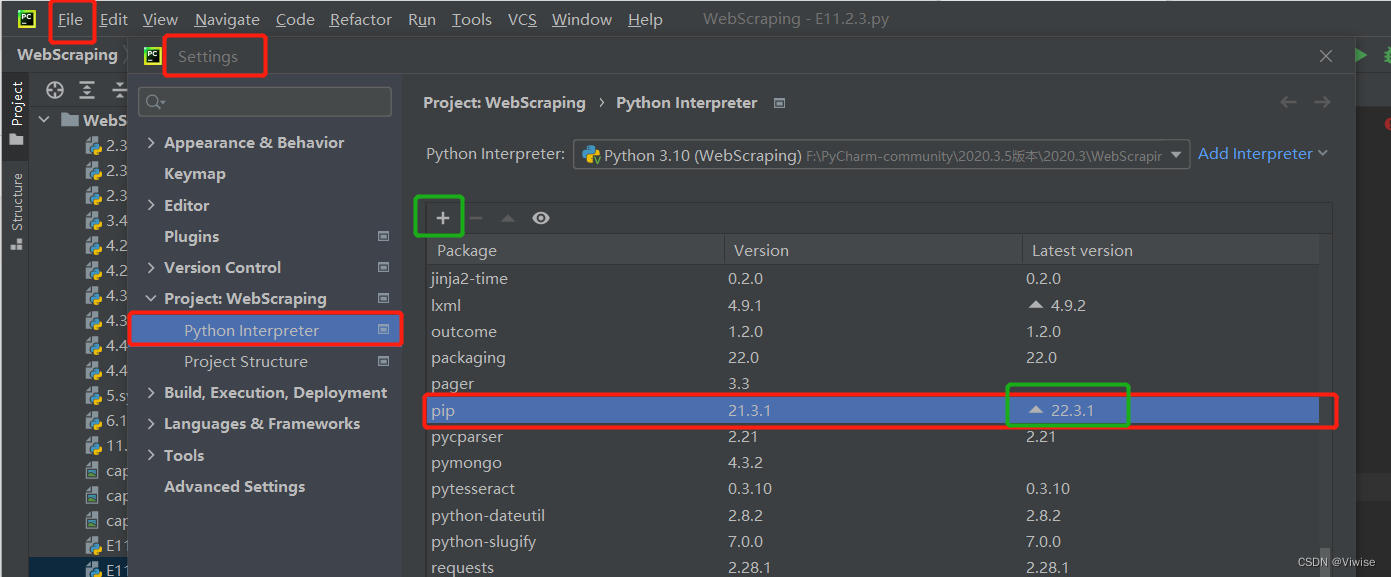This screenshot has height=577, width=1391.
Task: Select the 5.sy file in Project tree
Action: (106, 395)
